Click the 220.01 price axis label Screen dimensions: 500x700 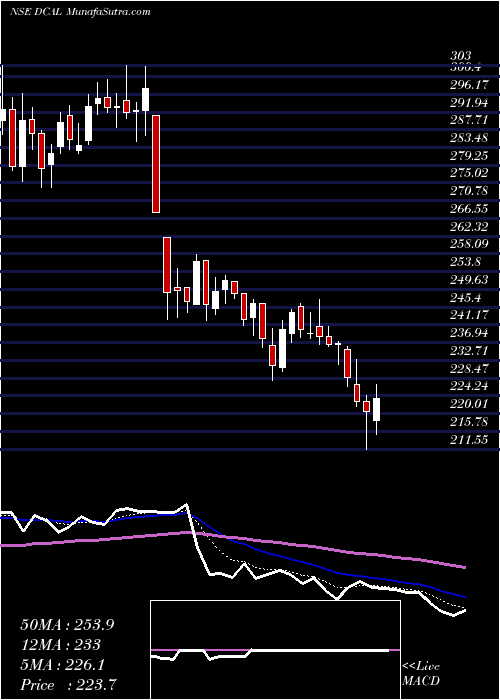click(x=469, y=404)
